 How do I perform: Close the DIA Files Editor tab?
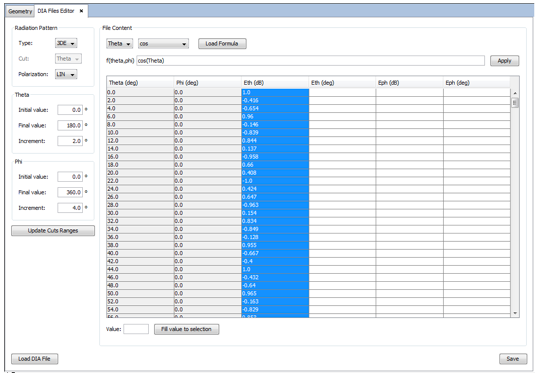point(81,11)
